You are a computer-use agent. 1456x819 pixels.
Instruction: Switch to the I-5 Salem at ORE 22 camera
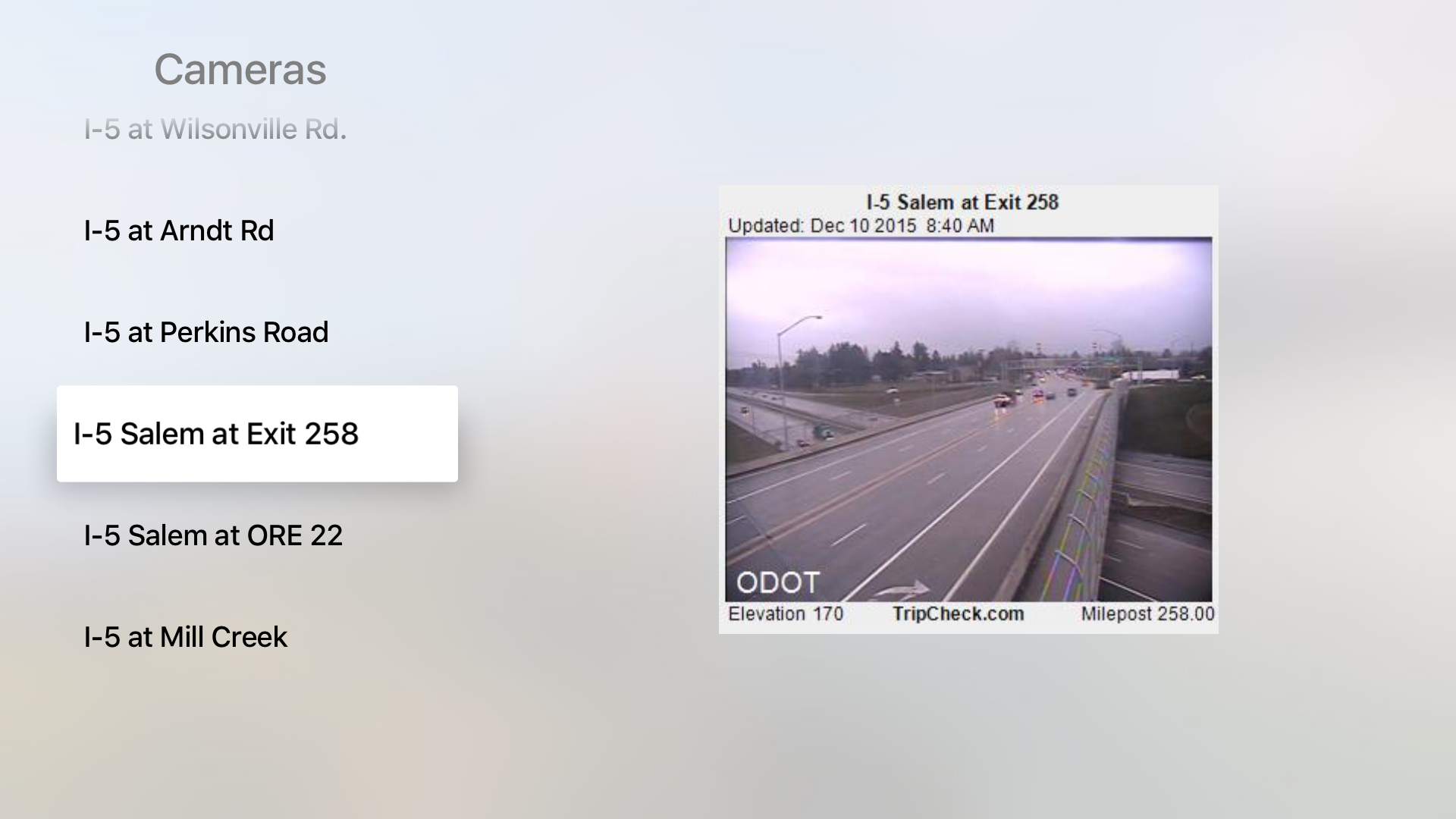213,535
